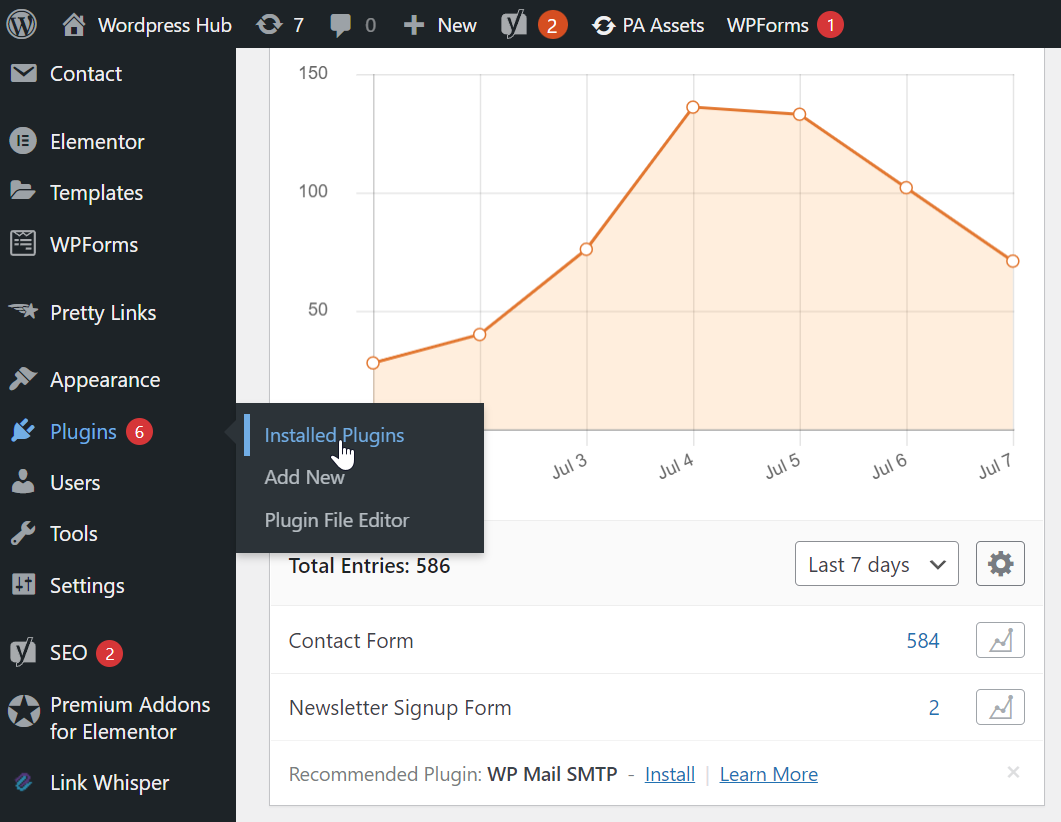Show graph for Contact Form entries
1061x822 pixels.
(1000, 640)
